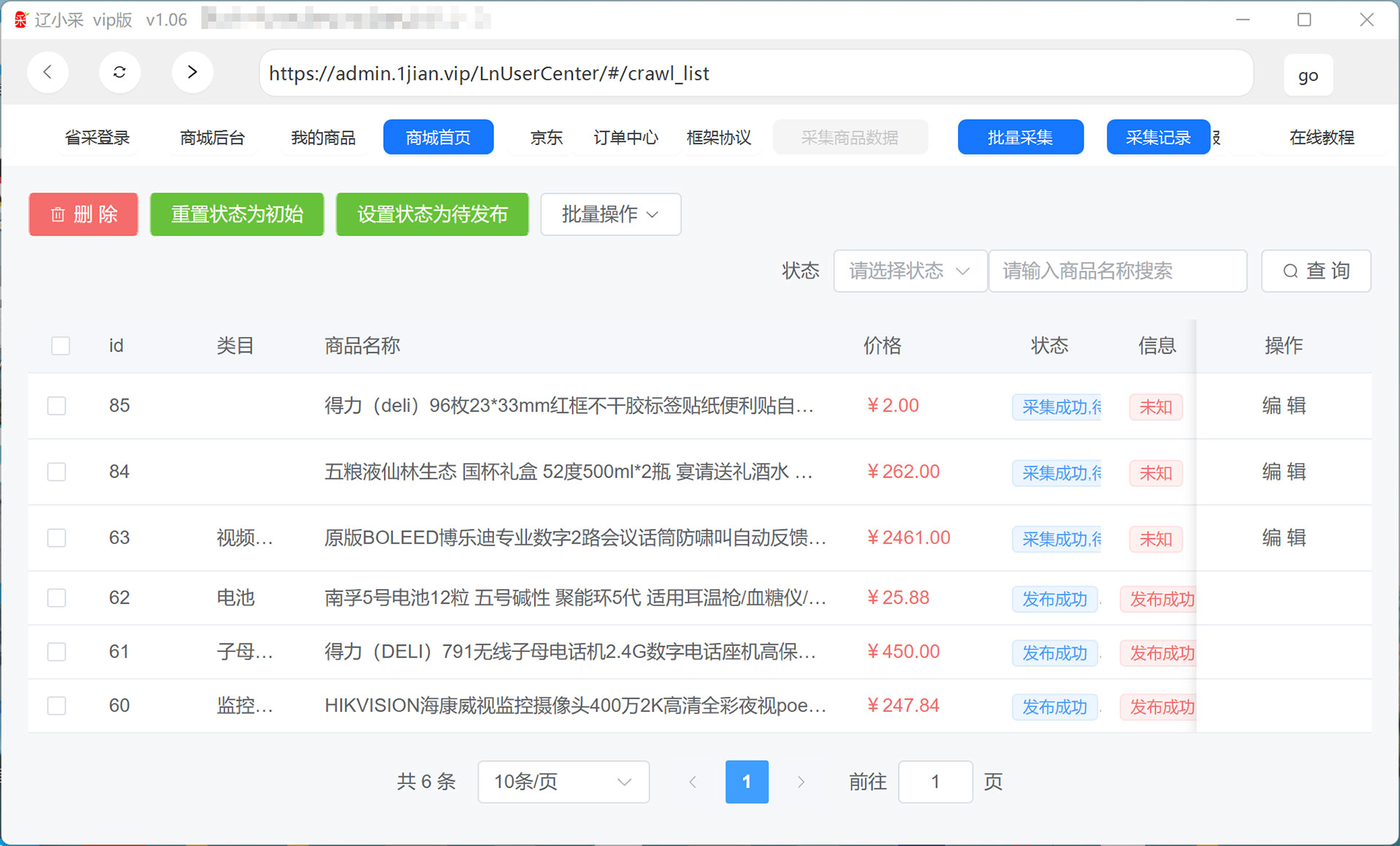Viewport: 1400px width, 846px height.
Task: Navigate forward using the right arrow icon
Action: point(192,72)
